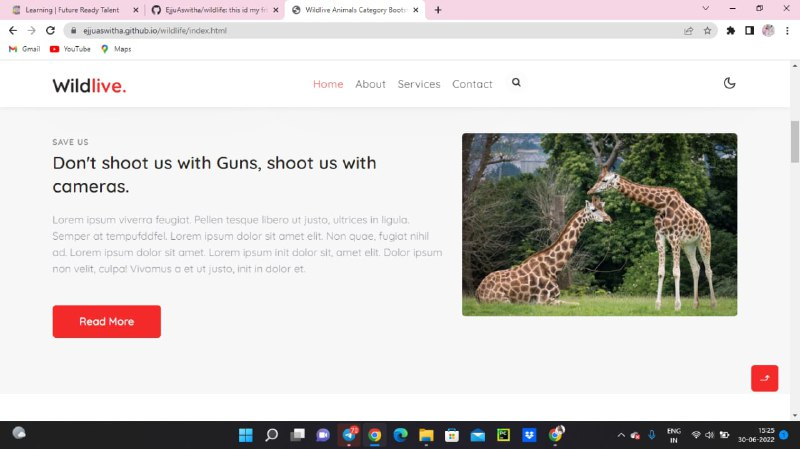The image size is (800, 449).
Task: Open Microsoft Store from taskbar
Action: point(452,435)
